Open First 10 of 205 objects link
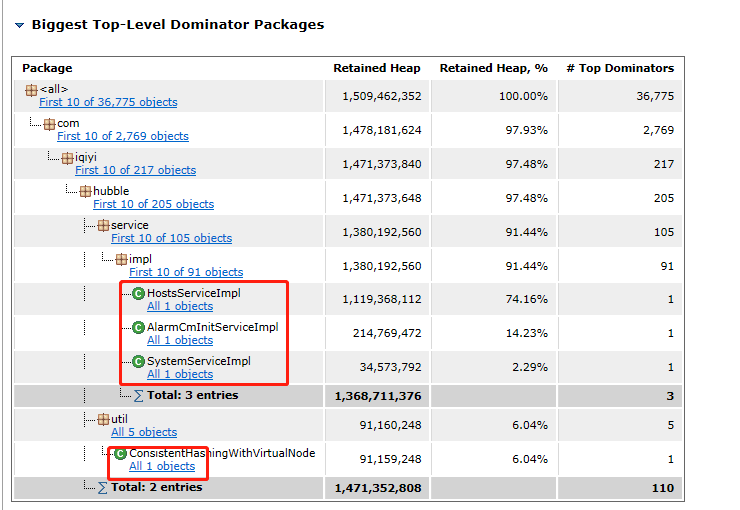The image size is (740, 510). pyautogui.click(x=153, y=204)
